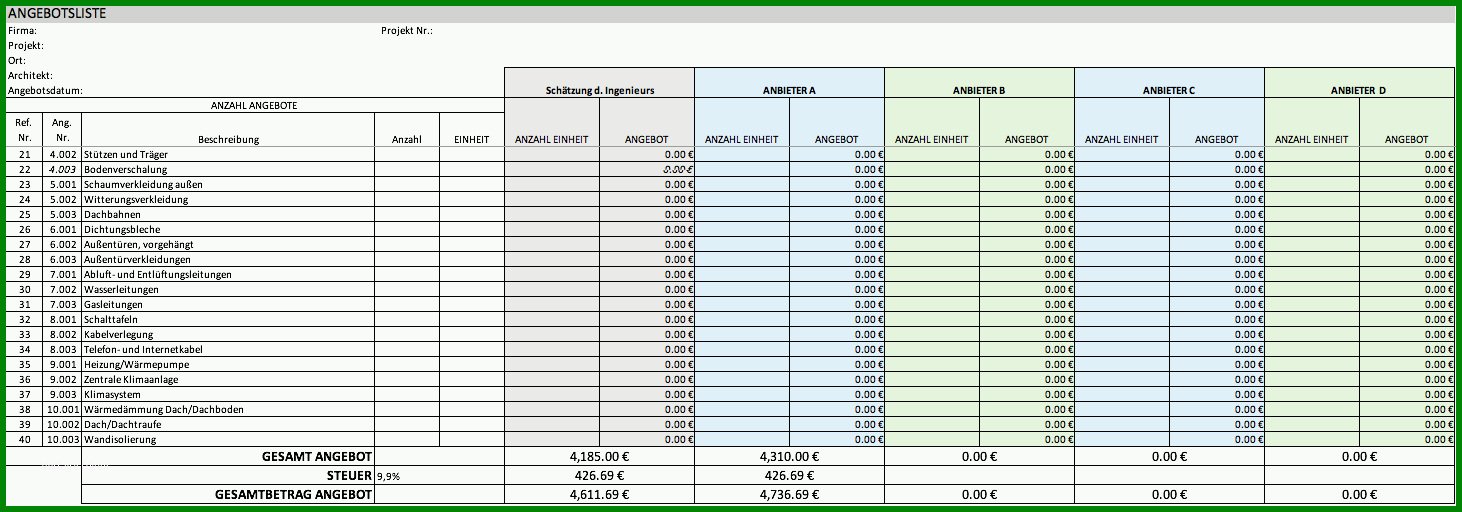The height and width of the screenshot is (512, 1462).
Task: Click the Angebotsdatum cell
Action: [x=45, y=90]
